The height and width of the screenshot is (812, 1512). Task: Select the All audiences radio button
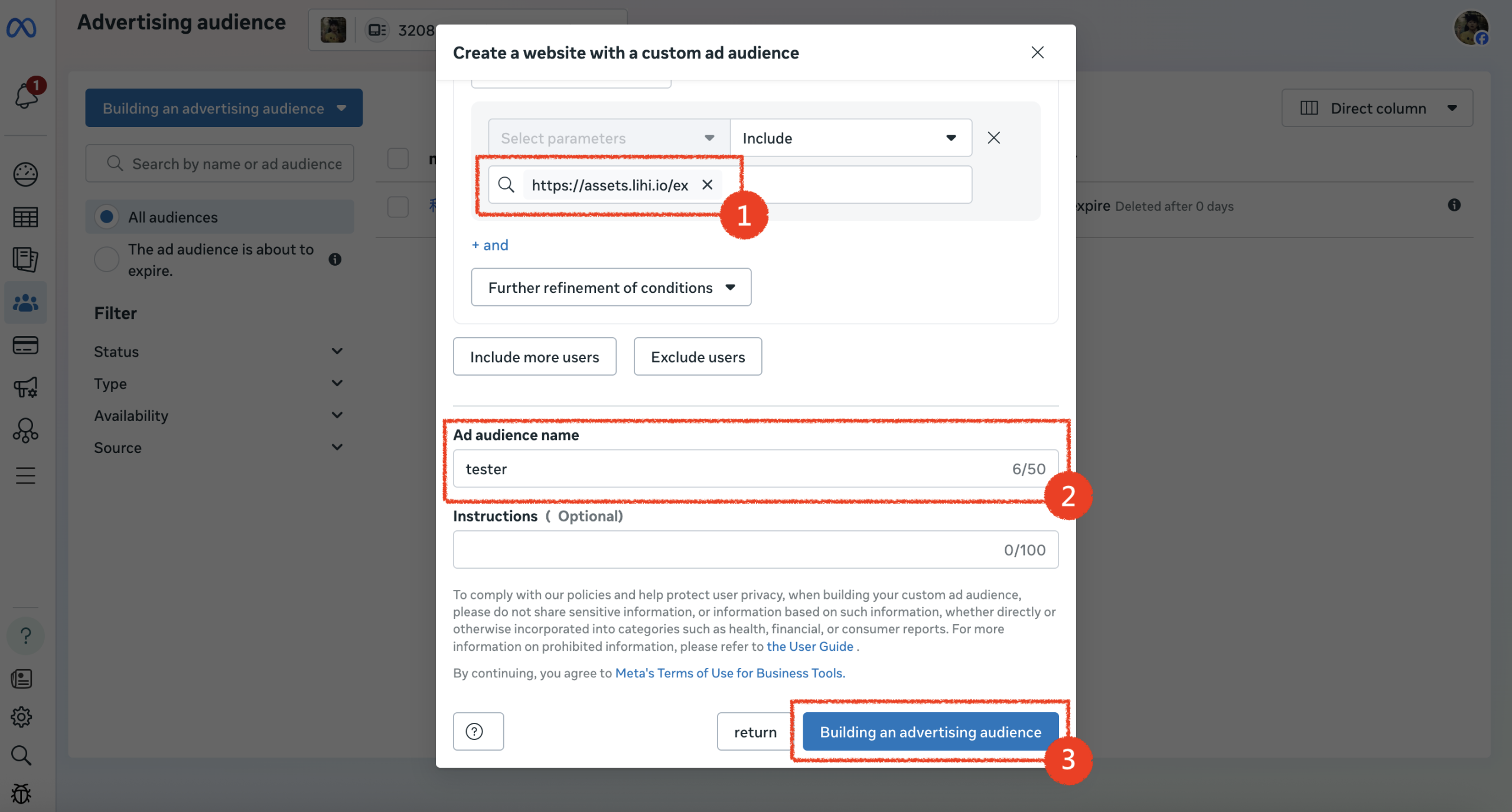(x=107, y=217)
